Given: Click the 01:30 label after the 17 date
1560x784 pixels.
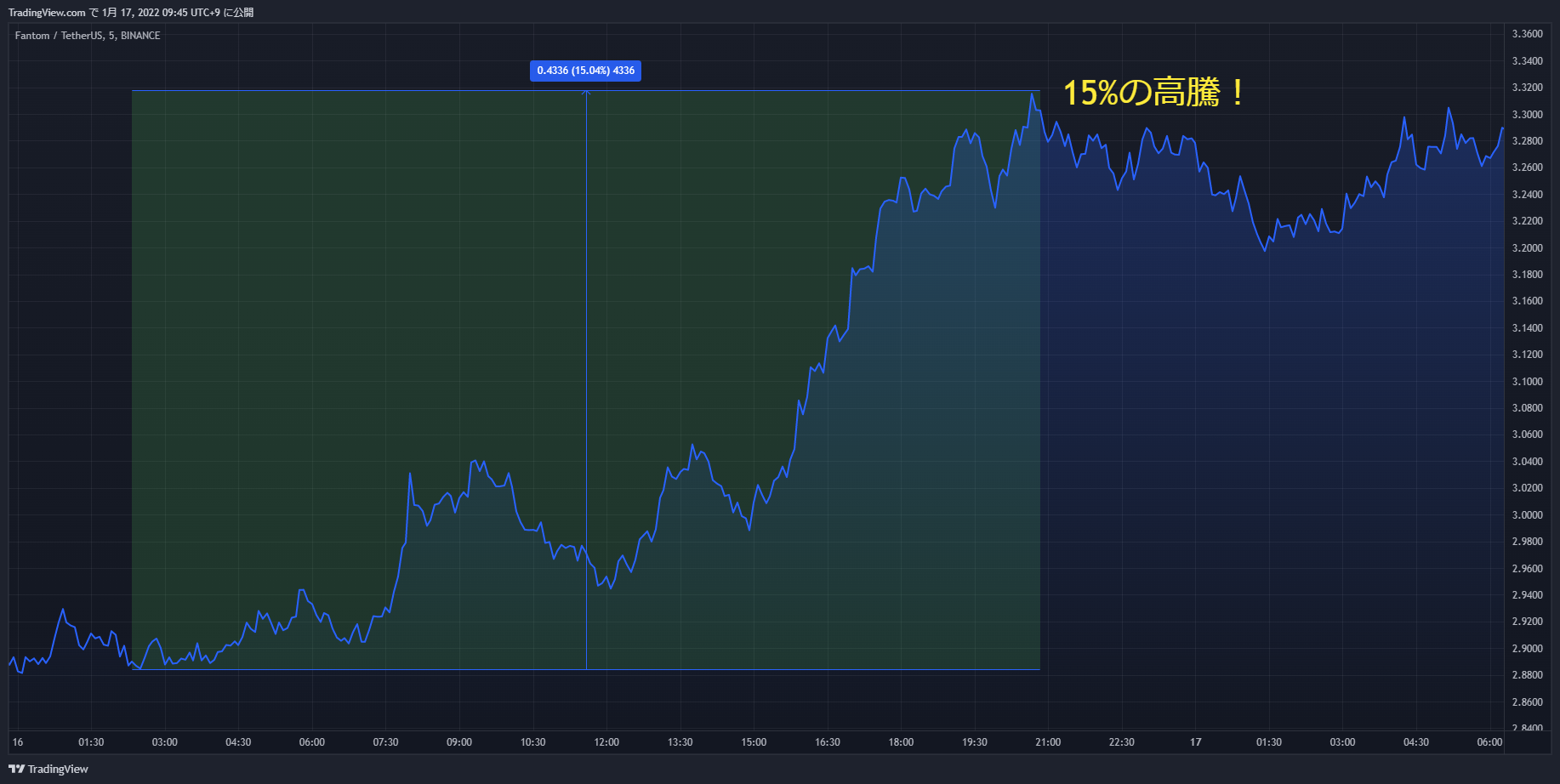Looking at the screenshot, I should [1269, 742].
